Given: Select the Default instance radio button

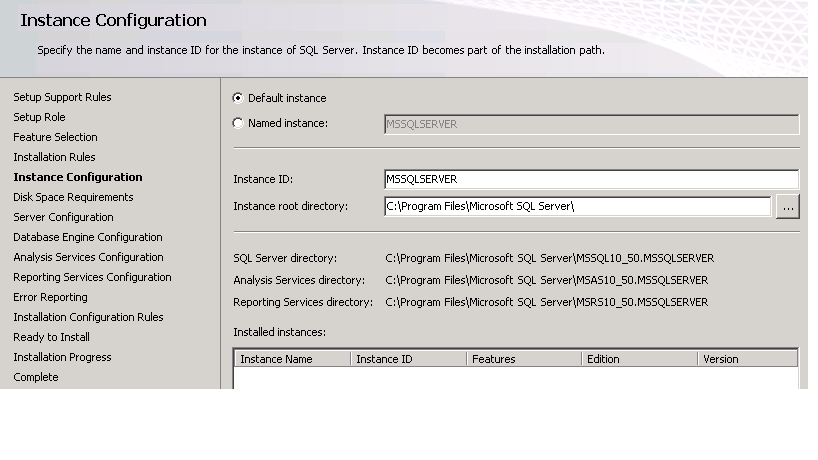Looking at the screenshot, I should coord(238,98).
